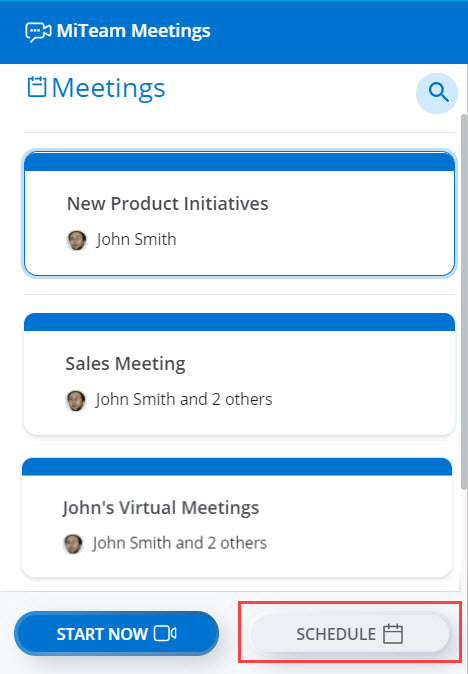Click the calendar icon on Schedule button
The image size is (468, 674).
[393, 634]
